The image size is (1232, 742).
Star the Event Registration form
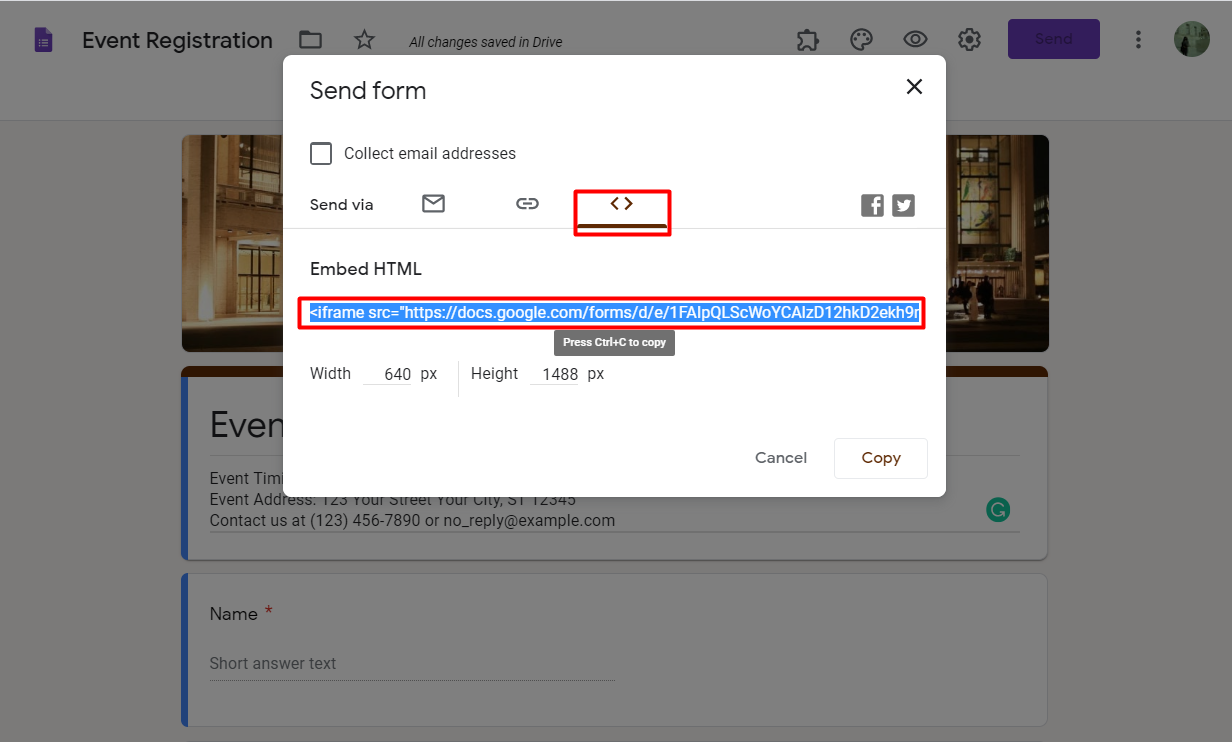[x=364, y=40]
